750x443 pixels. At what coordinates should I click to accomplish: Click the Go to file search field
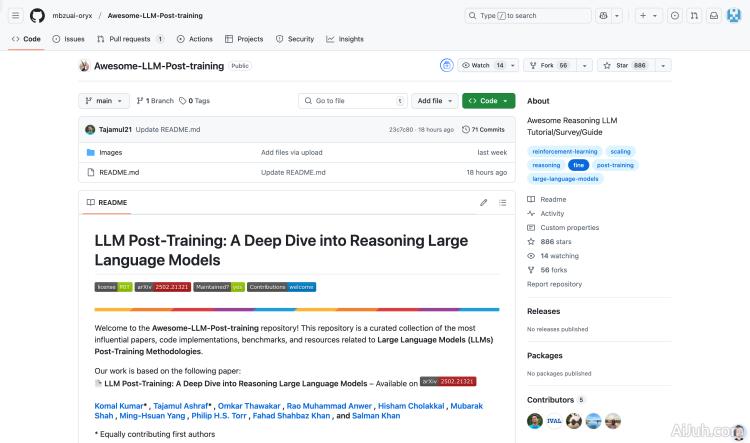point(353,101)
